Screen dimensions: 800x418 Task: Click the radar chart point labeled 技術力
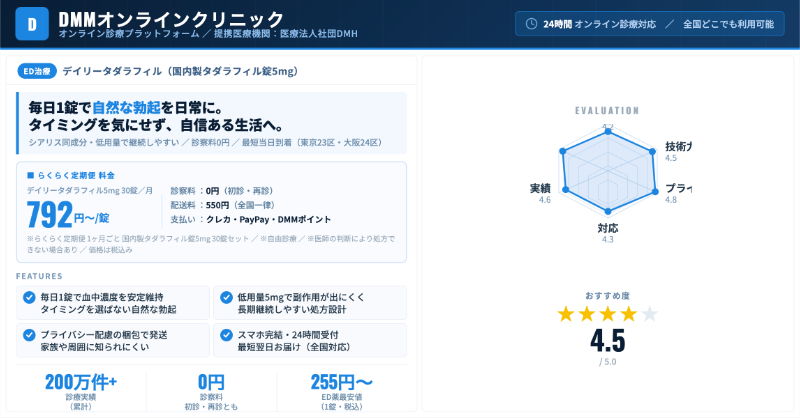653,153
